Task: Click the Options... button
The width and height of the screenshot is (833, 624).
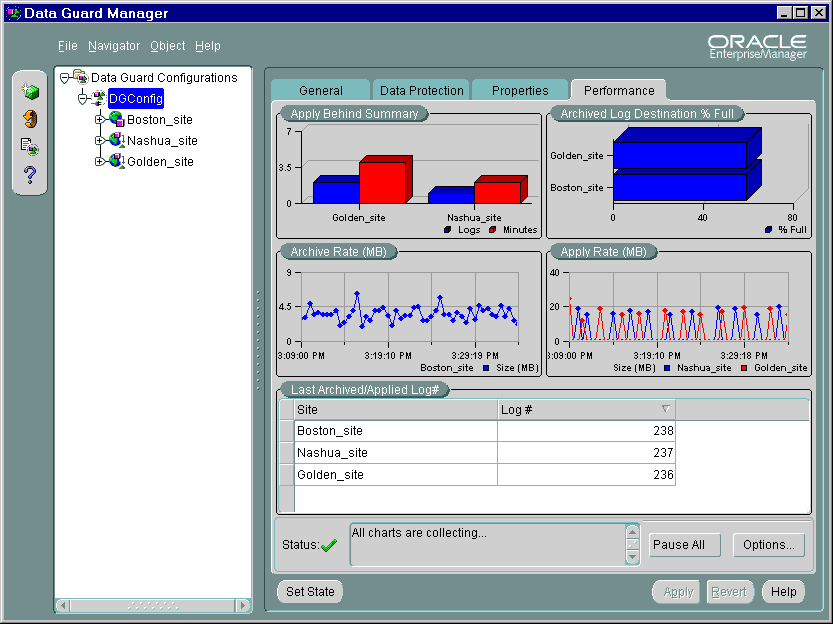Action: (769, 545)
